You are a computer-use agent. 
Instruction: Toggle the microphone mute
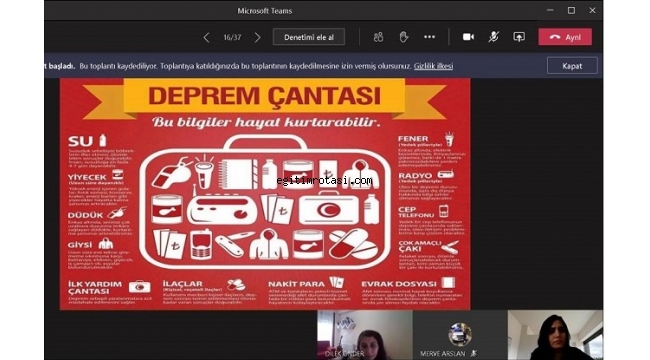493,37
